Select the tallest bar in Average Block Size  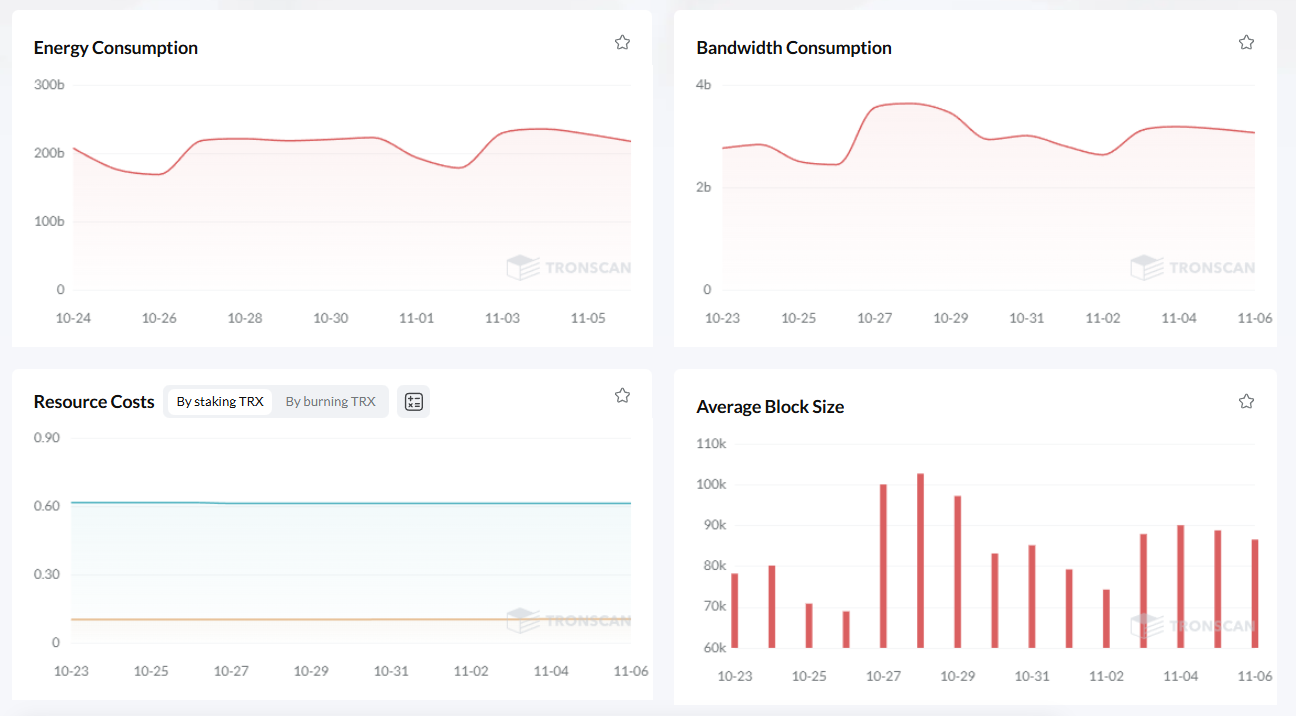[x=920, y=560]
